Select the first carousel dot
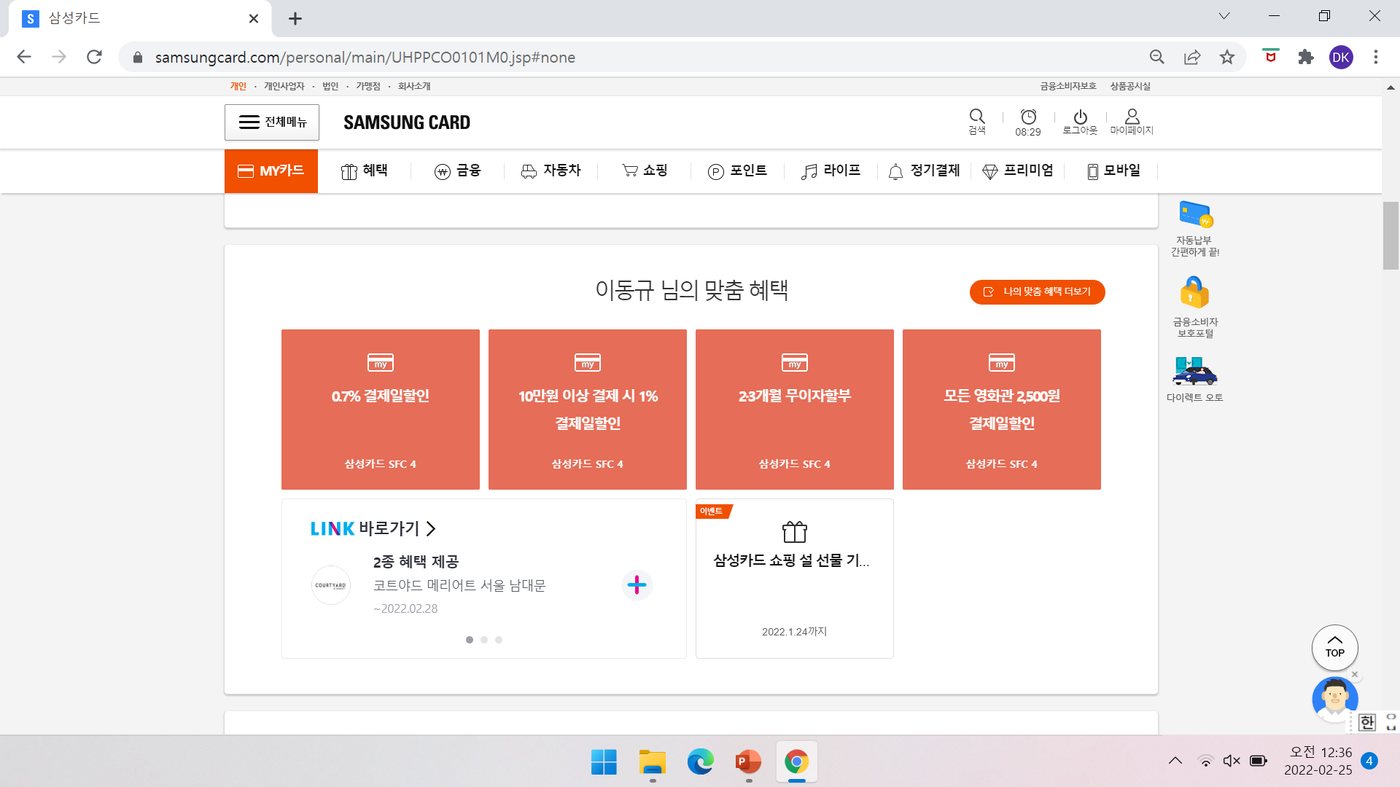 pyautogui.click(x=470, y=639)
